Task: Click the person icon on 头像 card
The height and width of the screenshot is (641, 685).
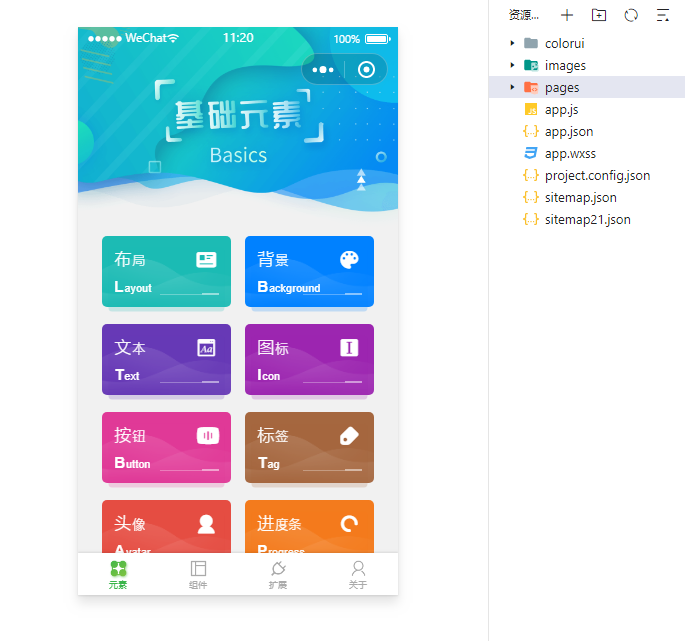Action: pyautogui.click(x=206, y=524)
